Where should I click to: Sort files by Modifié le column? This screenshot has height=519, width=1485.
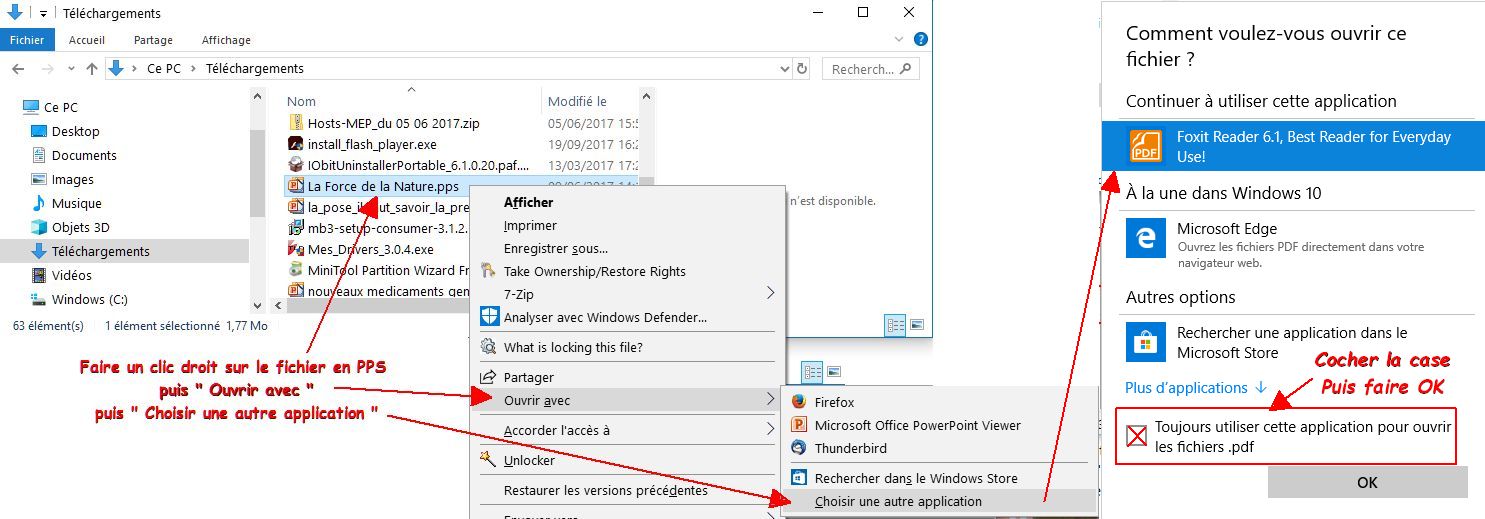coord(577,101)
